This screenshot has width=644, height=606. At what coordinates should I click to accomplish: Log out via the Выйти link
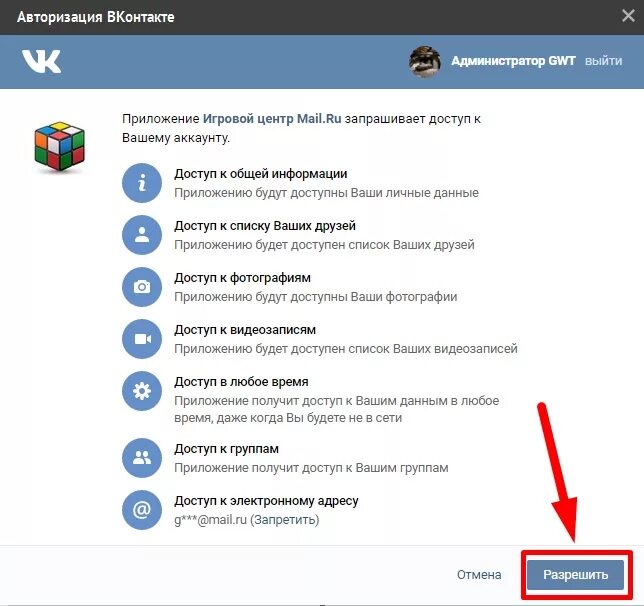pyautogui.click(x=603, y=61)
